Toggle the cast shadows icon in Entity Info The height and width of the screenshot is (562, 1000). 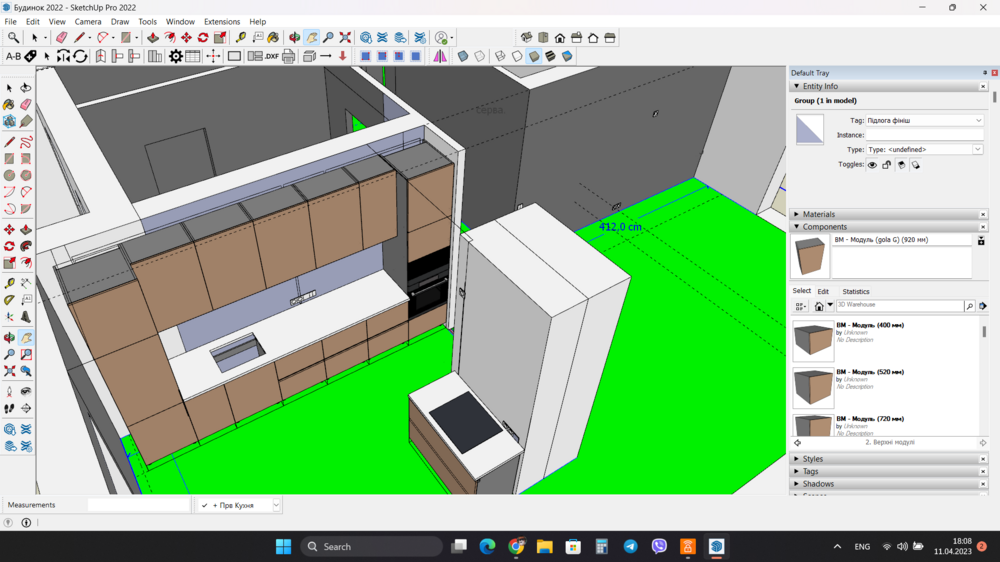pos(901,165)
